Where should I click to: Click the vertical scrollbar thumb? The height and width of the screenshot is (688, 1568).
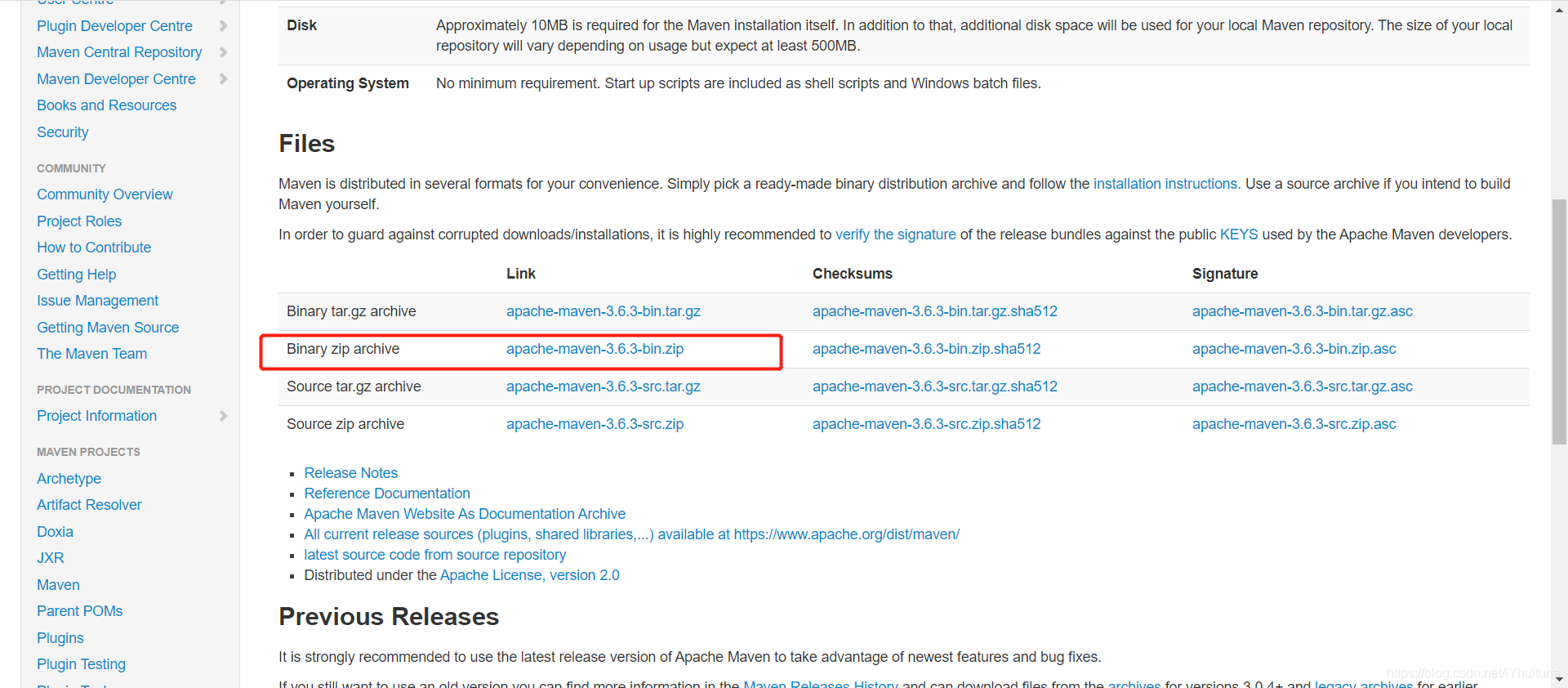coord(1559,321)
